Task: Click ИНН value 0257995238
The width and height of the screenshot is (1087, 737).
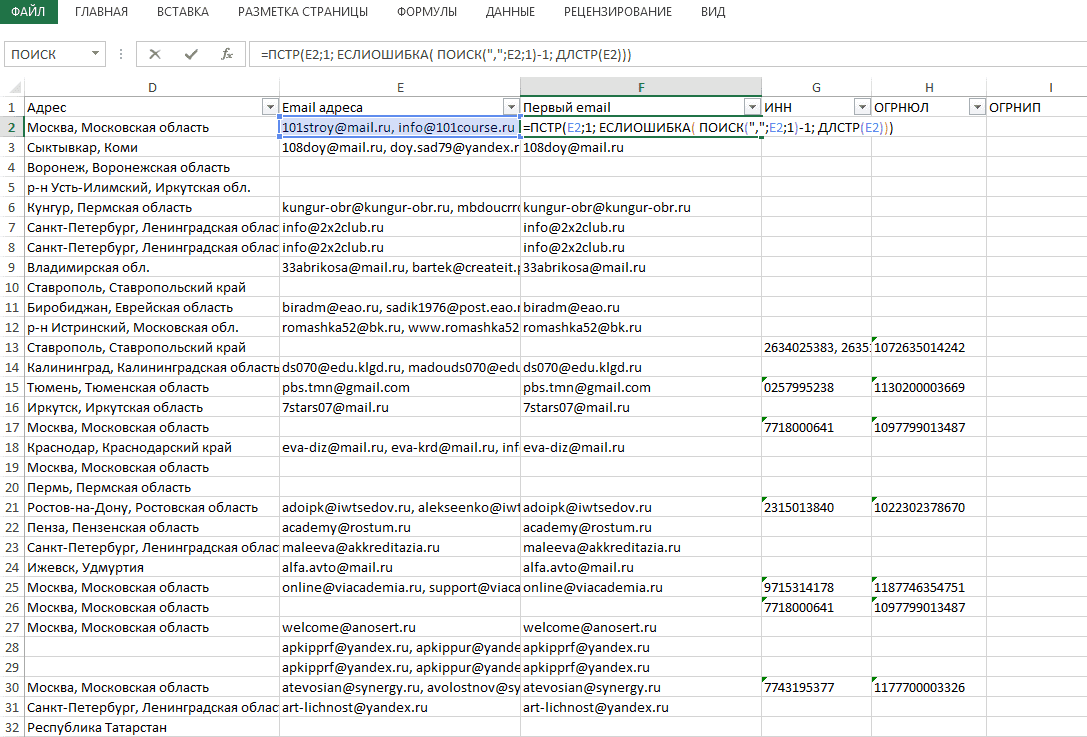Action: click(x=817, y=388)
